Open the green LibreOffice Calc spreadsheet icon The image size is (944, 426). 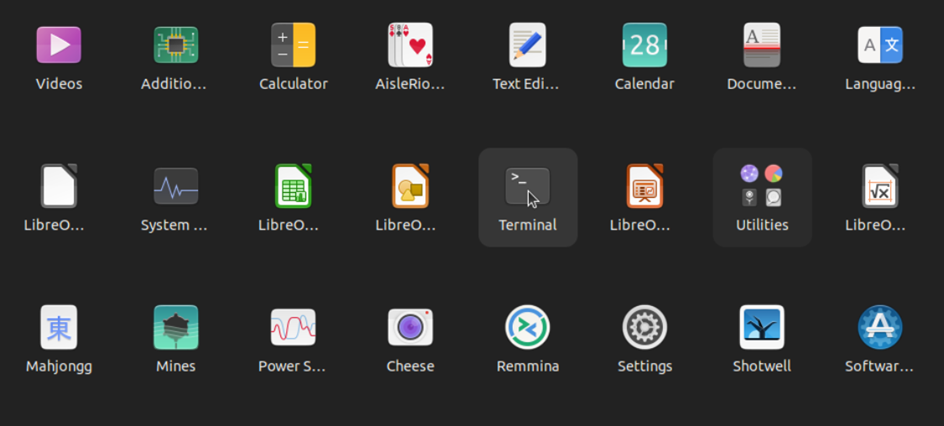[x=293, y=186]
